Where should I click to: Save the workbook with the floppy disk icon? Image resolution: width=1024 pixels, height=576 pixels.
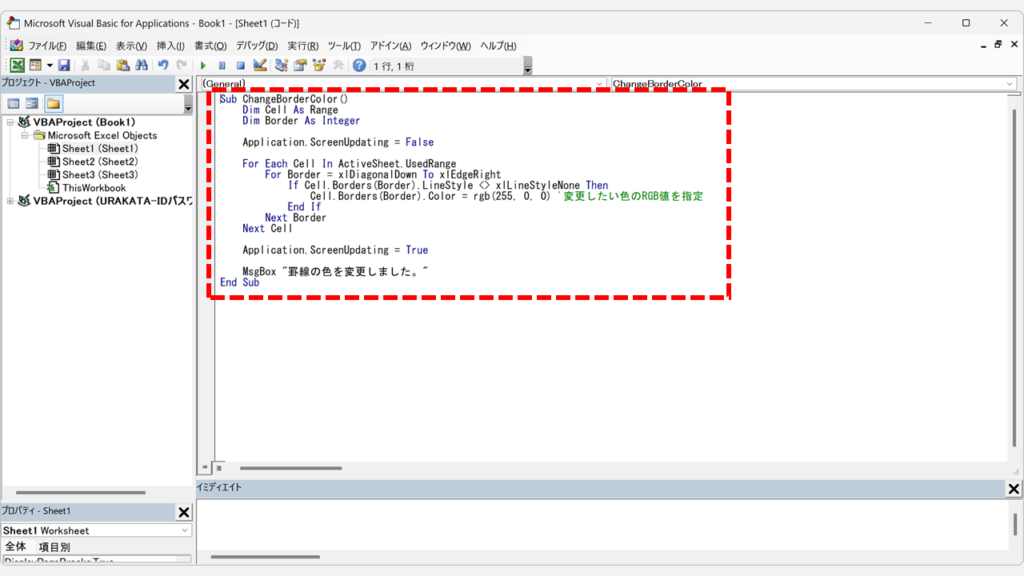64,65
